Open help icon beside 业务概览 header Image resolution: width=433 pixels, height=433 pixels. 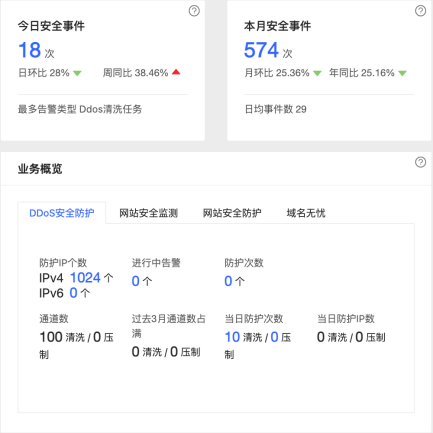pyautogui.click(x=420, y=162)
